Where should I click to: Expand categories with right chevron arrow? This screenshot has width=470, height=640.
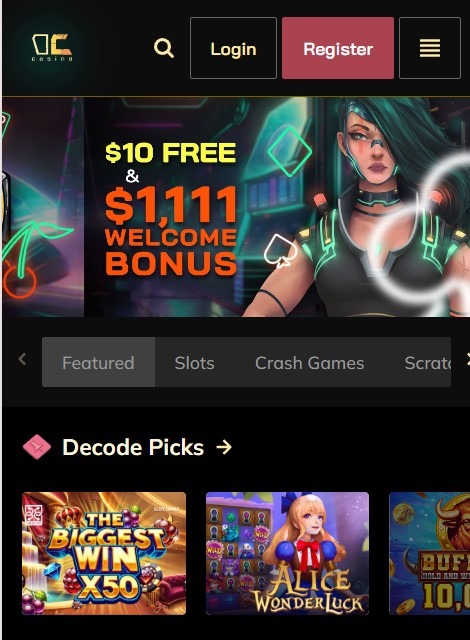click(468, 360)
